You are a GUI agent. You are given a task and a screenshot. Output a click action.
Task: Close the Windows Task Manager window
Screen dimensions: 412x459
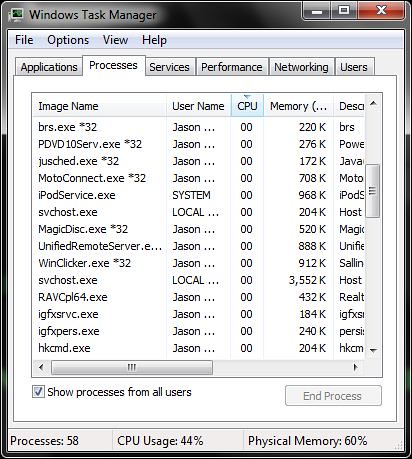pos(381,11)
